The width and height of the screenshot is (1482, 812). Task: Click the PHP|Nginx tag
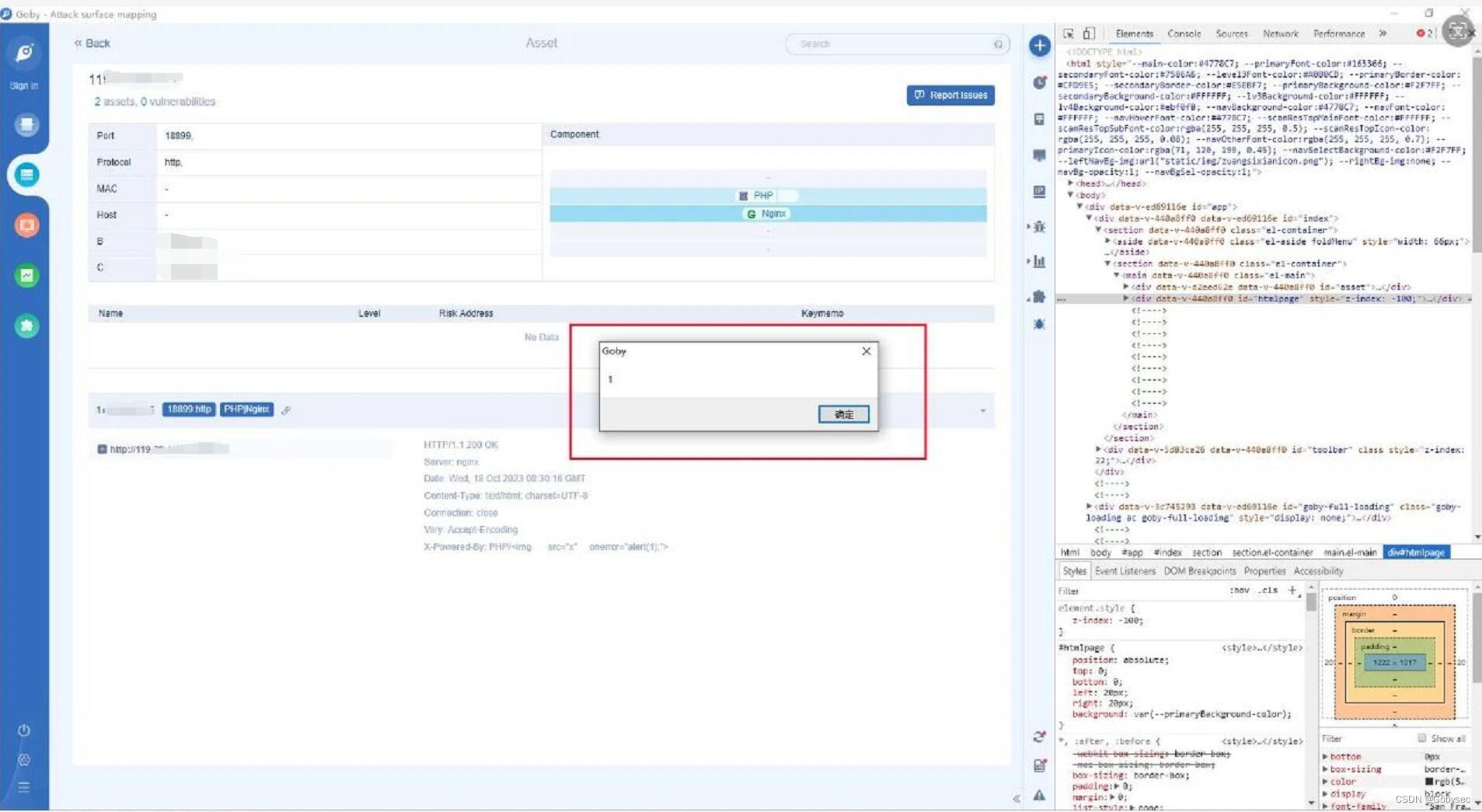(x=246, y=409)
